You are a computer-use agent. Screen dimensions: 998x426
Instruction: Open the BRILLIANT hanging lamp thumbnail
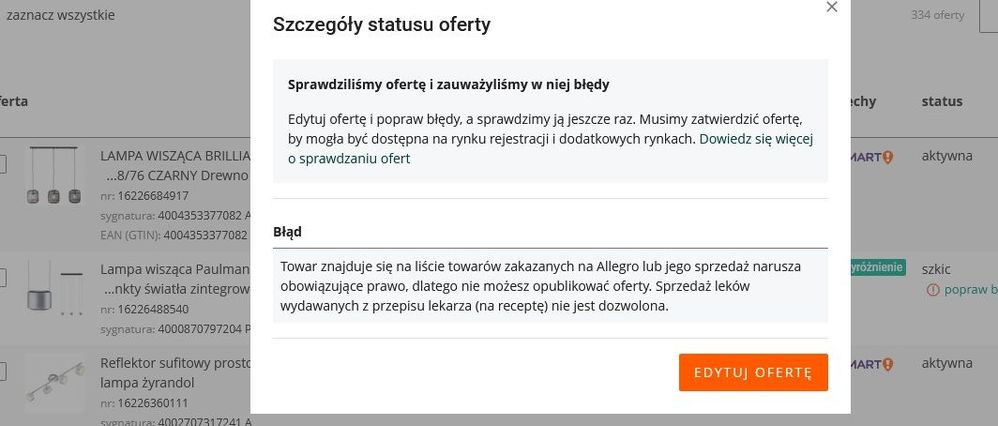(x=55, y=177)
